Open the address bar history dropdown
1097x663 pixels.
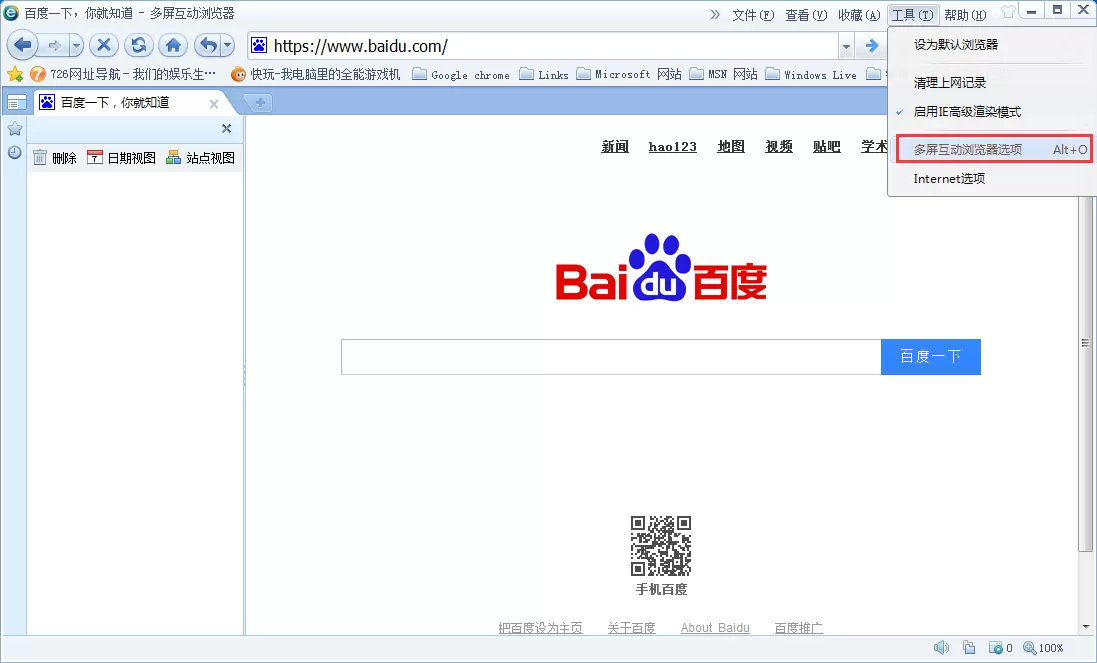click(847, 47)
